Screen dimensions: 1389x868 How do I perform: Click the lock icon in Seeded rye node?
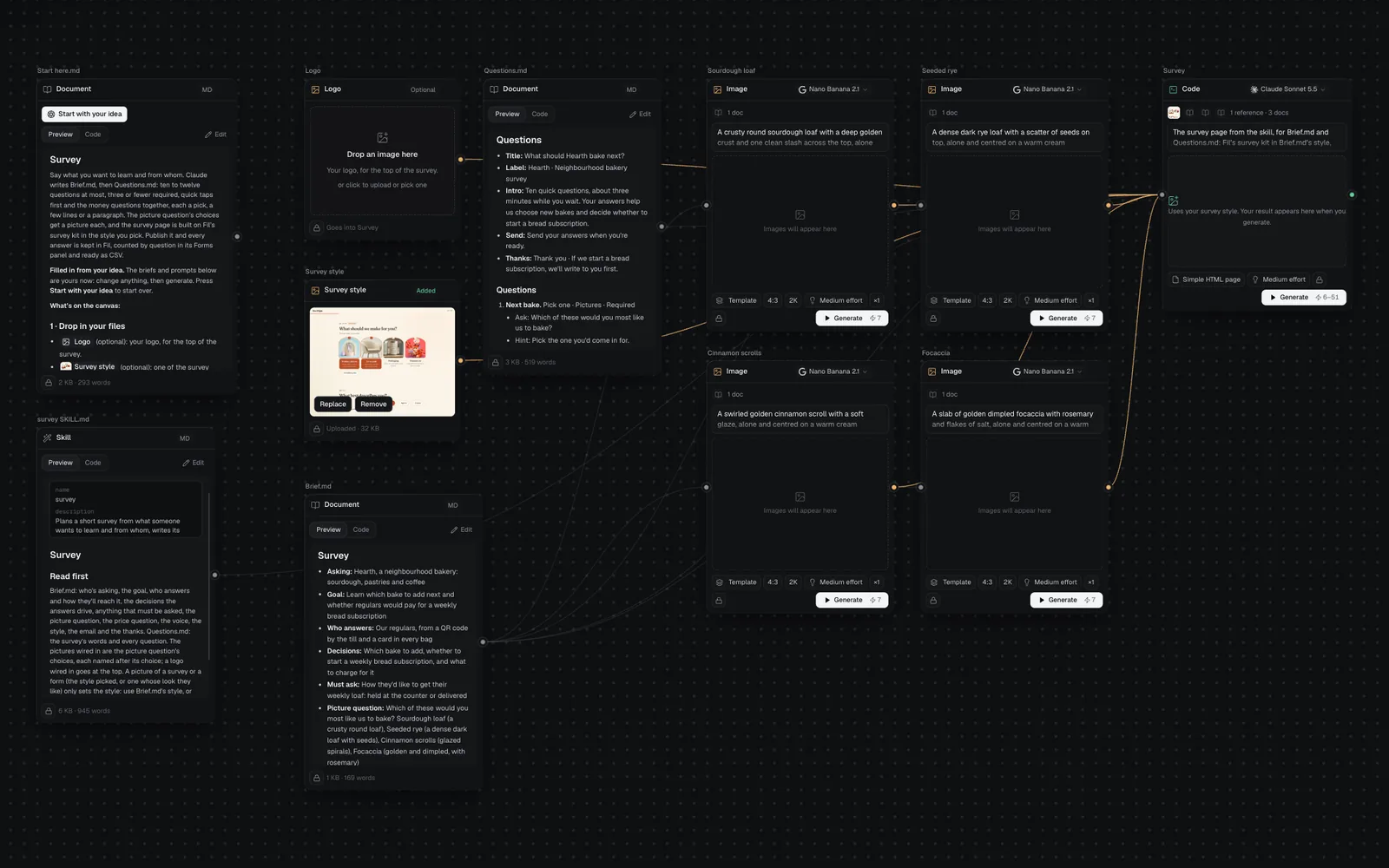pyautogui.click(x=933, y=319)
